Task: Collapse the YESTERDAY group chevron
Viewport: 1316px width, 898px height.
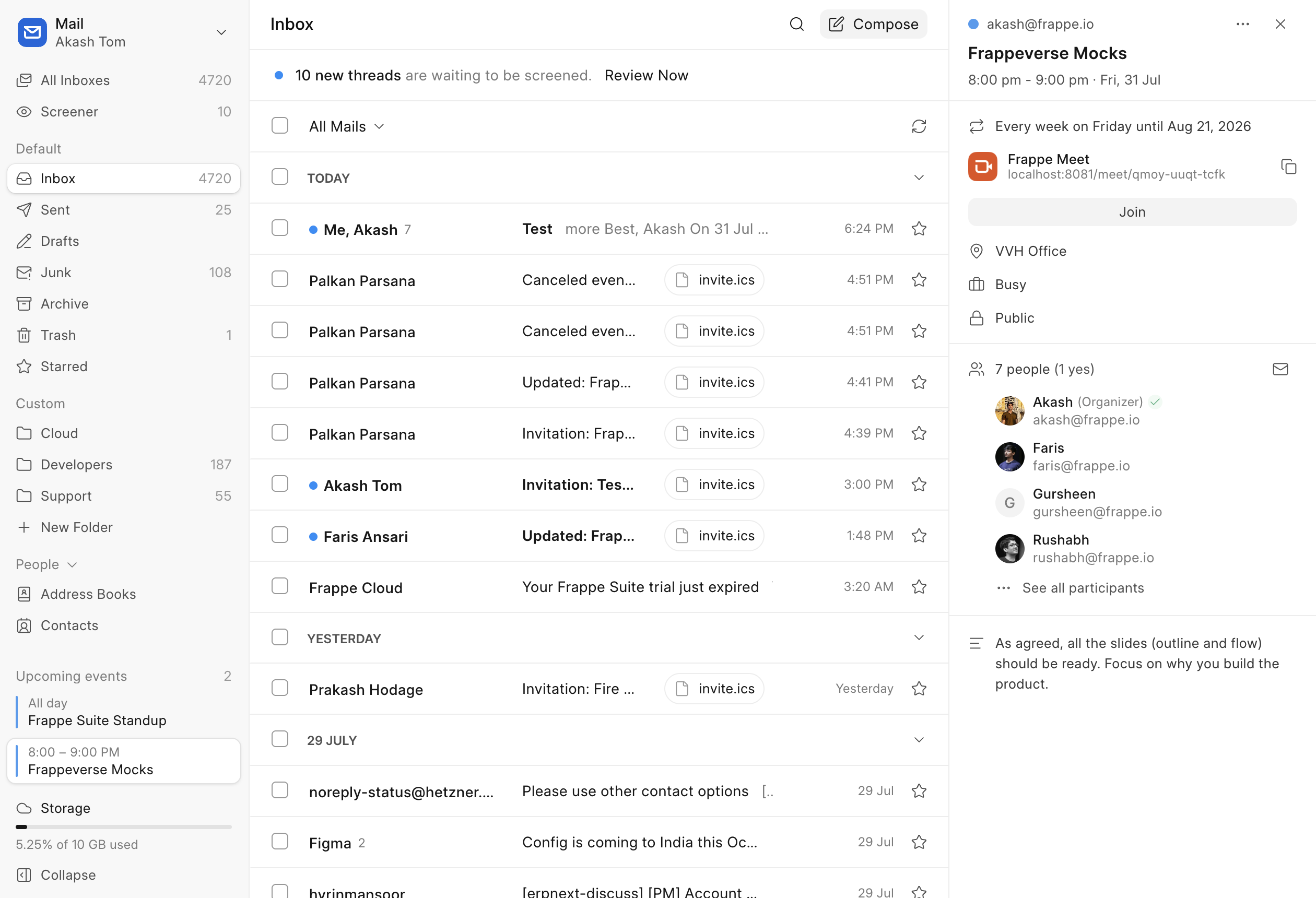Action: click(x=919, y=637)
